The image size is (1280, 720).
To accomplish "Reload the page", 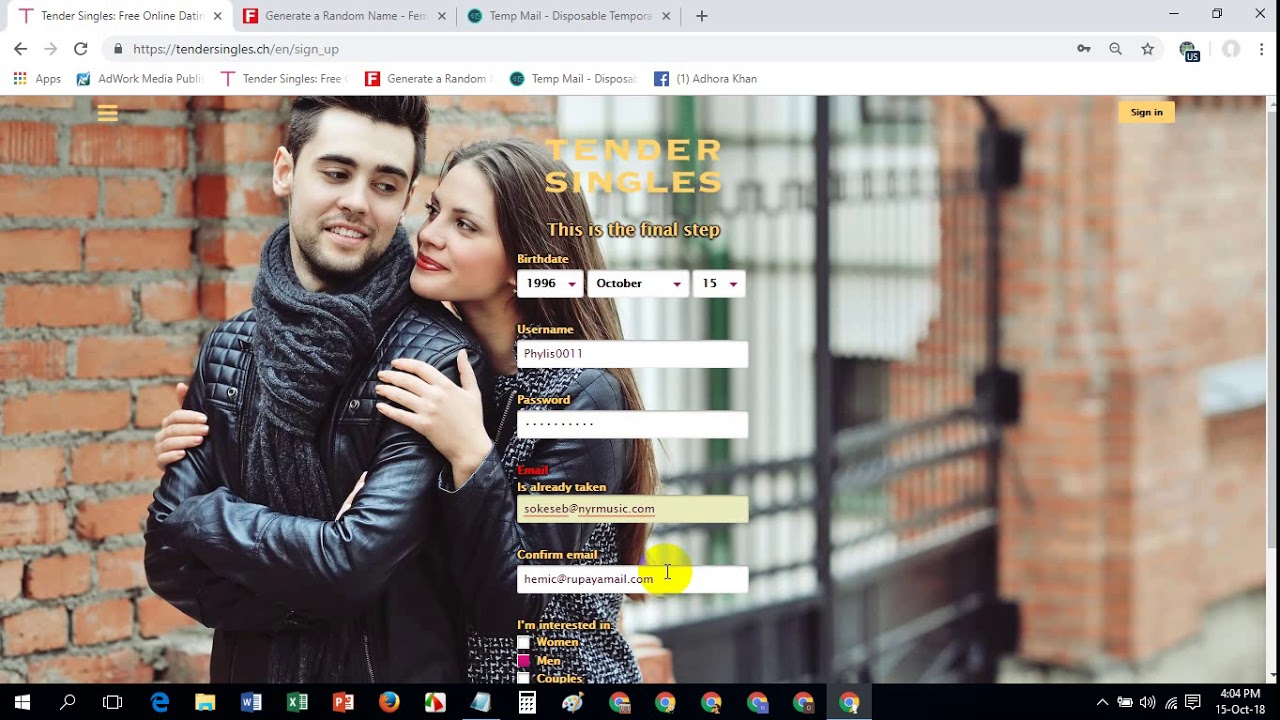I will [x=80, y=49].
